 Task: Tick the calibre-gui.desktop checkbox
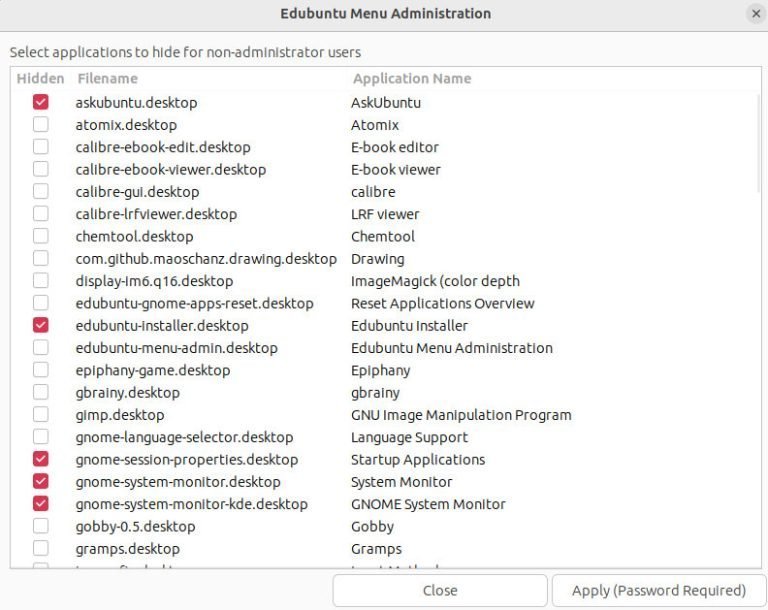(41, 191)
